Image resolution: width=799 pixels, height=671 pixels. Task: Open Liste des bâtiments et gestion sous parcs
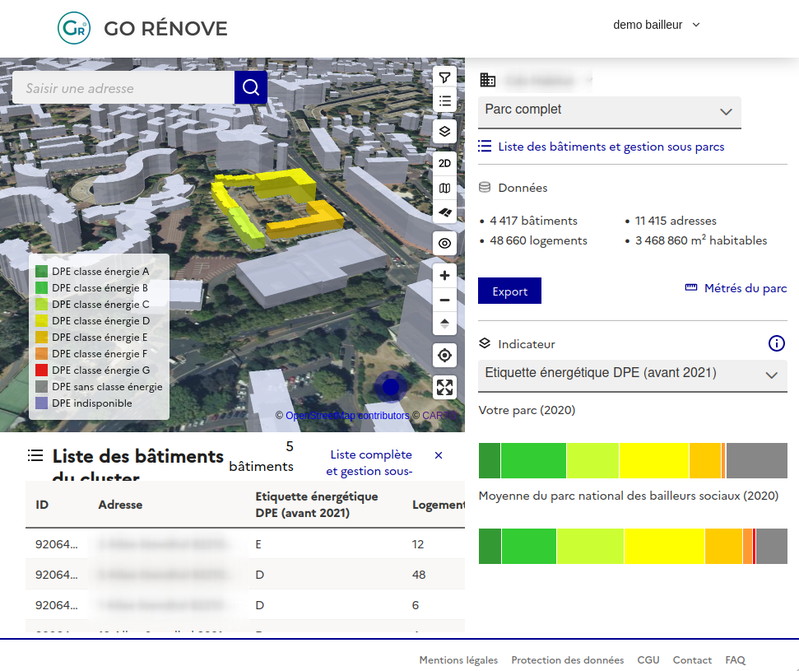(610, 147)
